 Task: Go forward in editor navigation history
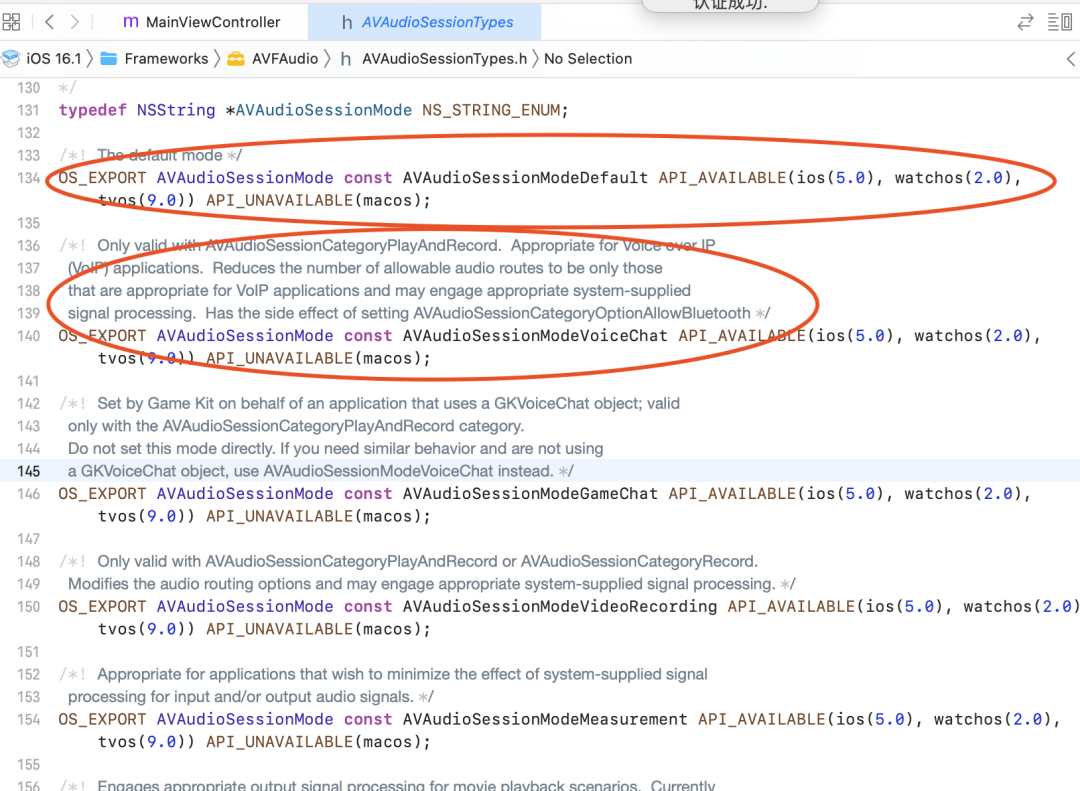[x=75, y=21]
